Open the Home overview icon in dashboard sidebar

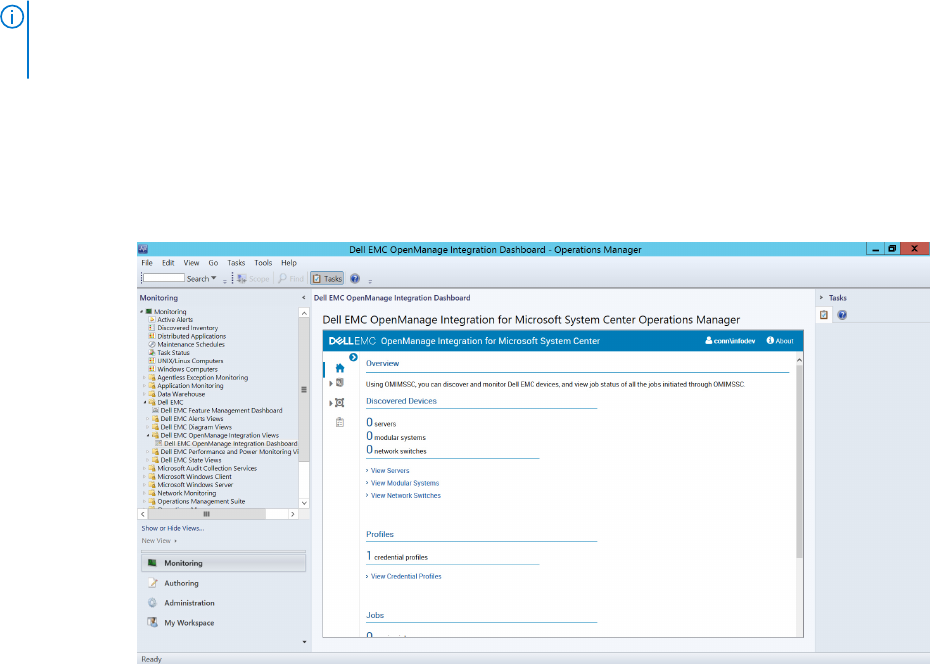click(x=340, y=368)
